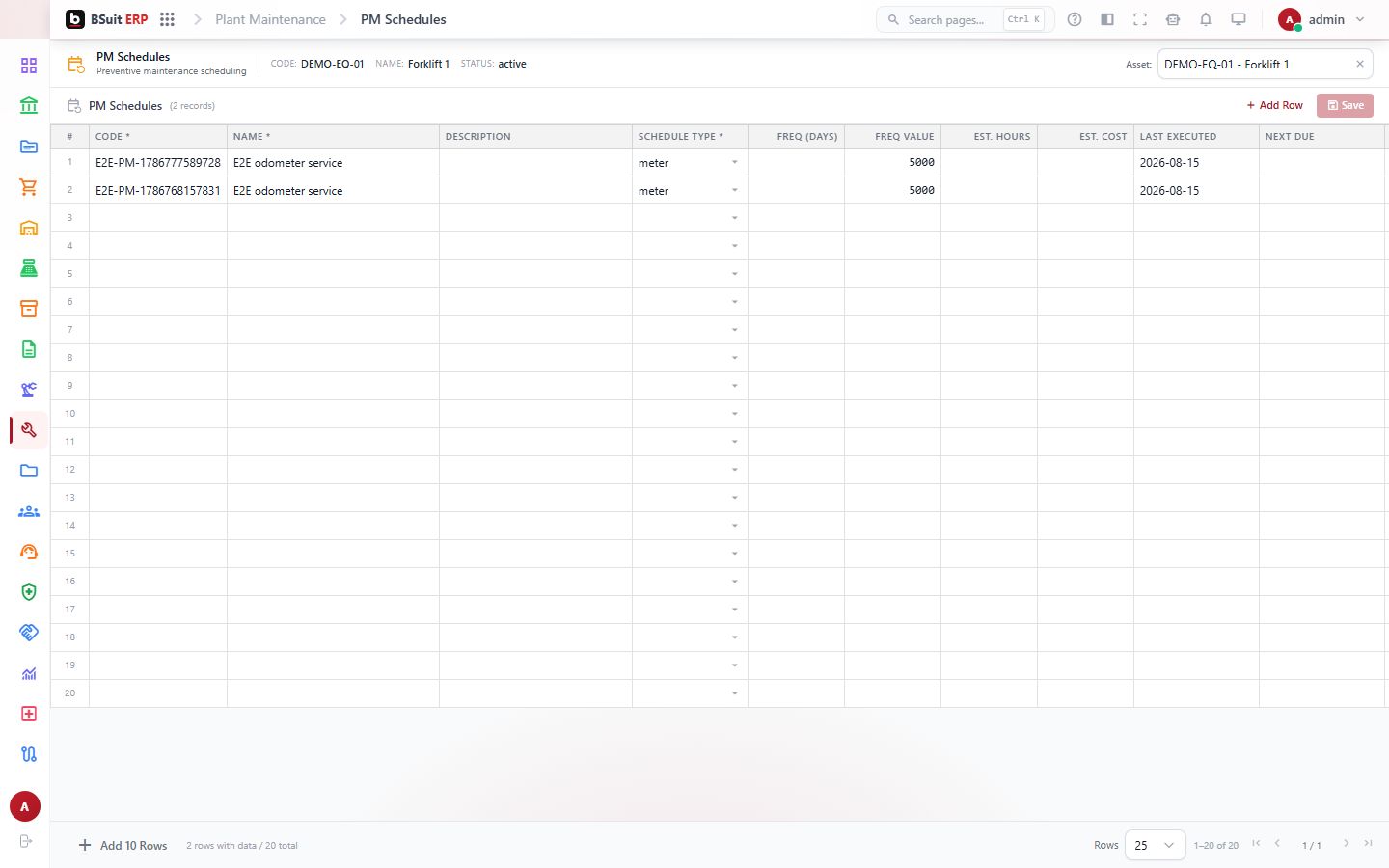
Task: Click the Schedule Type column header
Action: tap(690, 136)
